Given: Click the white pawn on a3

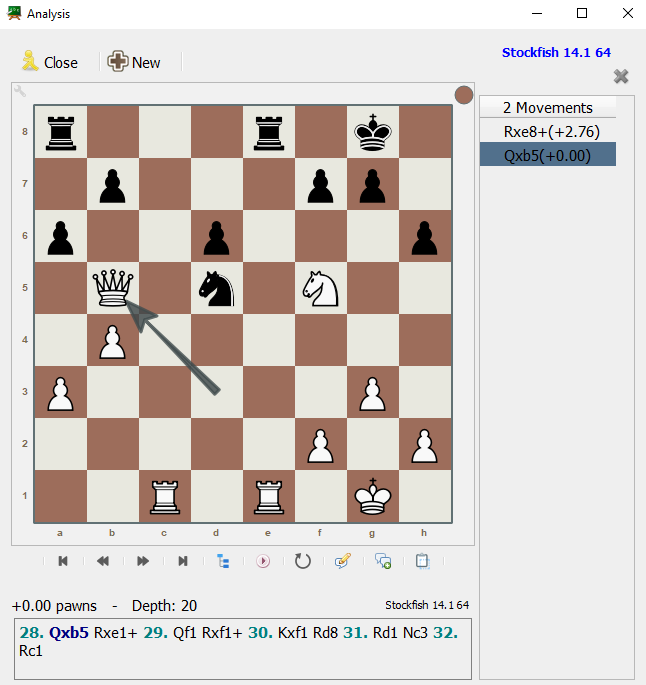Looking at the screenshot, I should click(x=61, y=394).
